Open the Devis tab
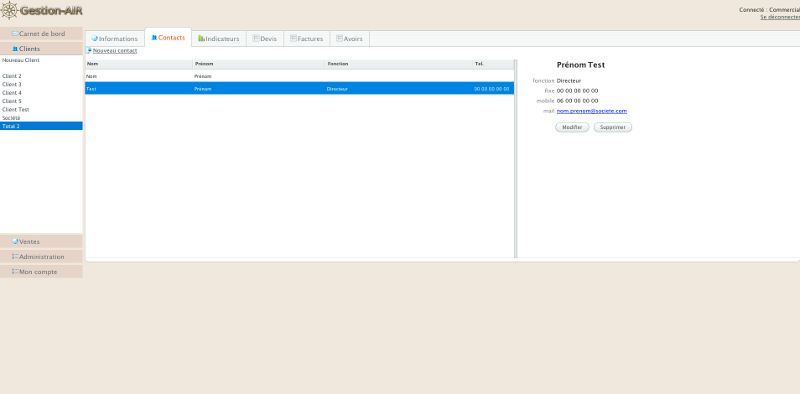The width and height of the screenshot is (800, 394). (265, 39)
